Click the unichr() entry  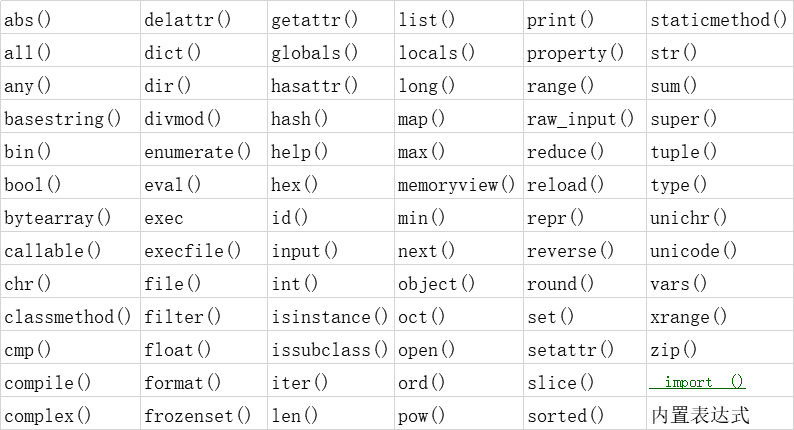[688, 218]
